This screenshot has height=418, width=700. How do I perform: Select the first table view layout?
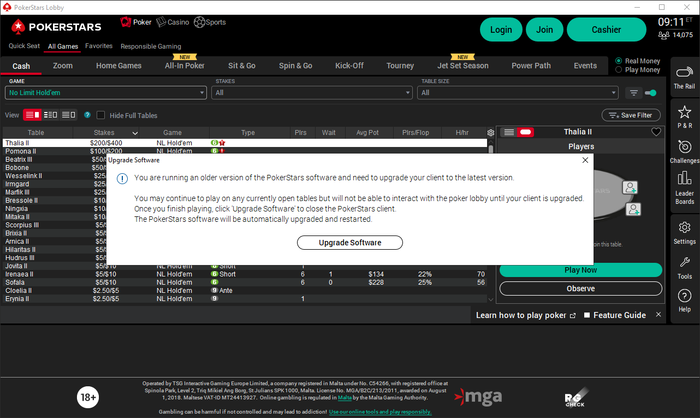[x=32, y=115]
